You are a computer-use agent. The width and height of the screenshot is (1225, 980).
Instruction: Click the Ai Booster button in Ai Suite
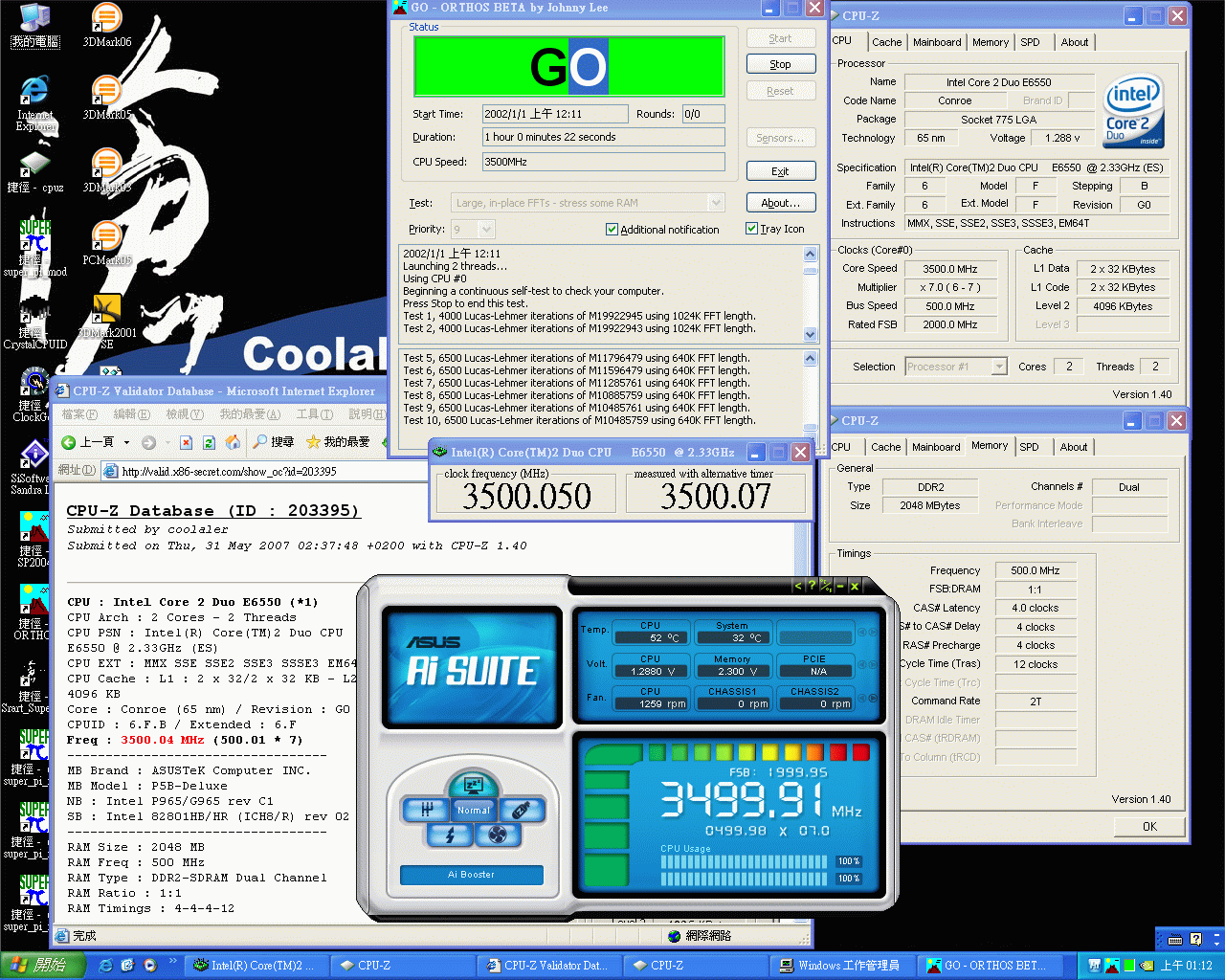472,875
